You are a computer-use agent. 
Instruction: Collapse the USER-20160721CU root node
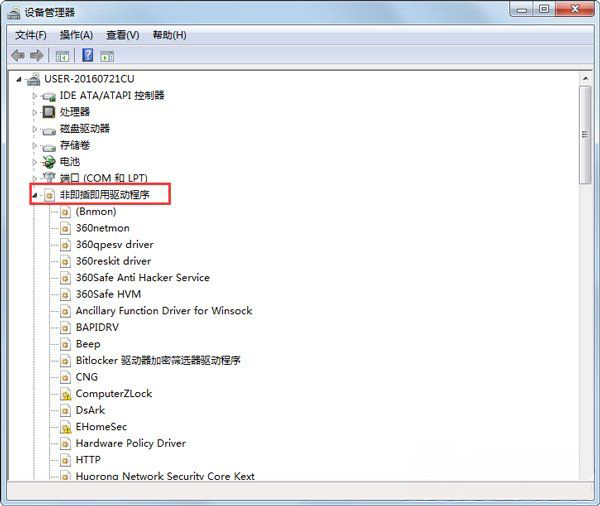[18, 79]
